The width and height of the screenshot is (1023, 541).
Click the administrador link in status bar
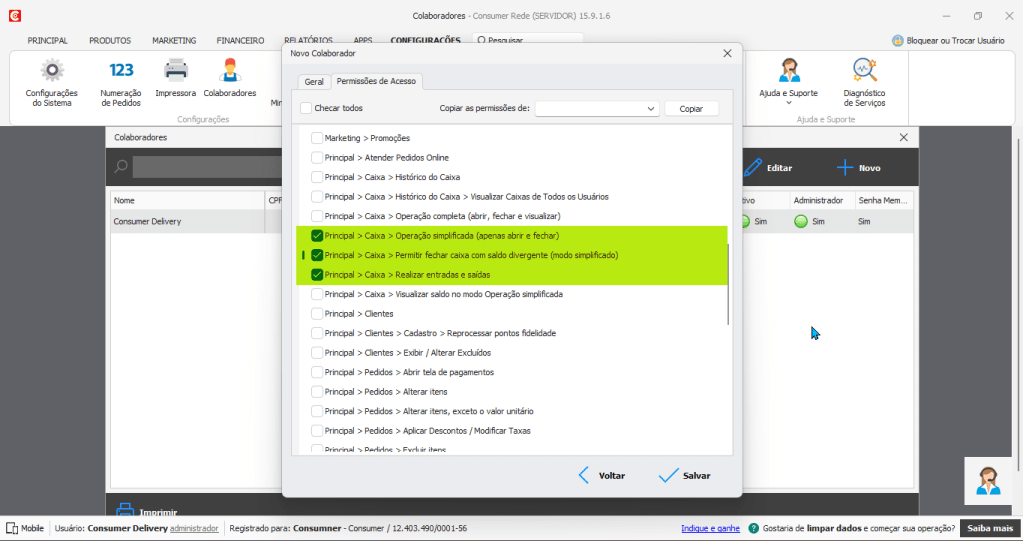tap(194, 528)
